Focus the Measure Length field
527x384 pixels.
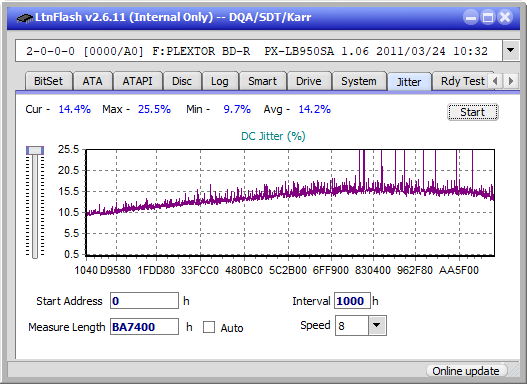(144, 327)
